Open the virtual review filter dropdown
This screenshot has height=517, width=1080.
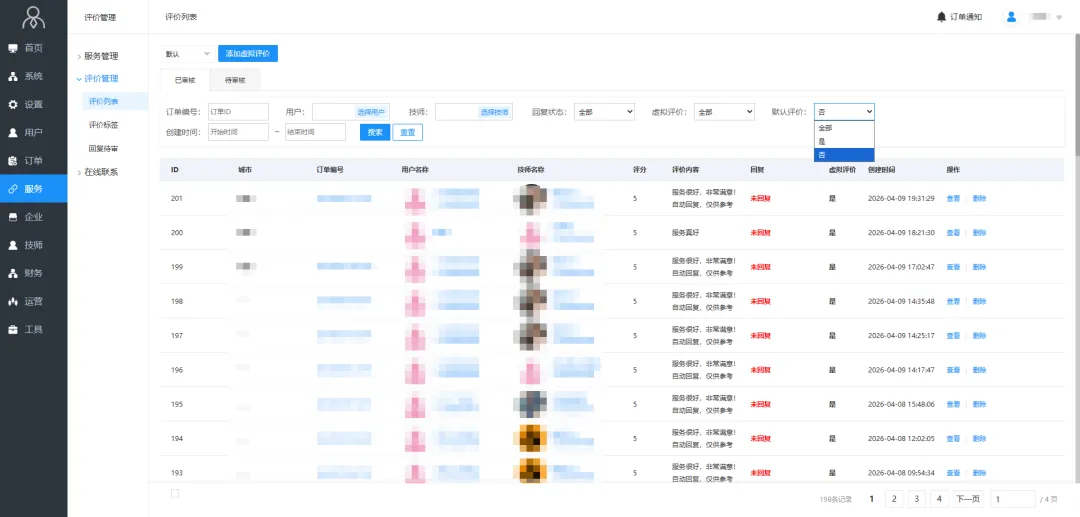coord(724,112)
